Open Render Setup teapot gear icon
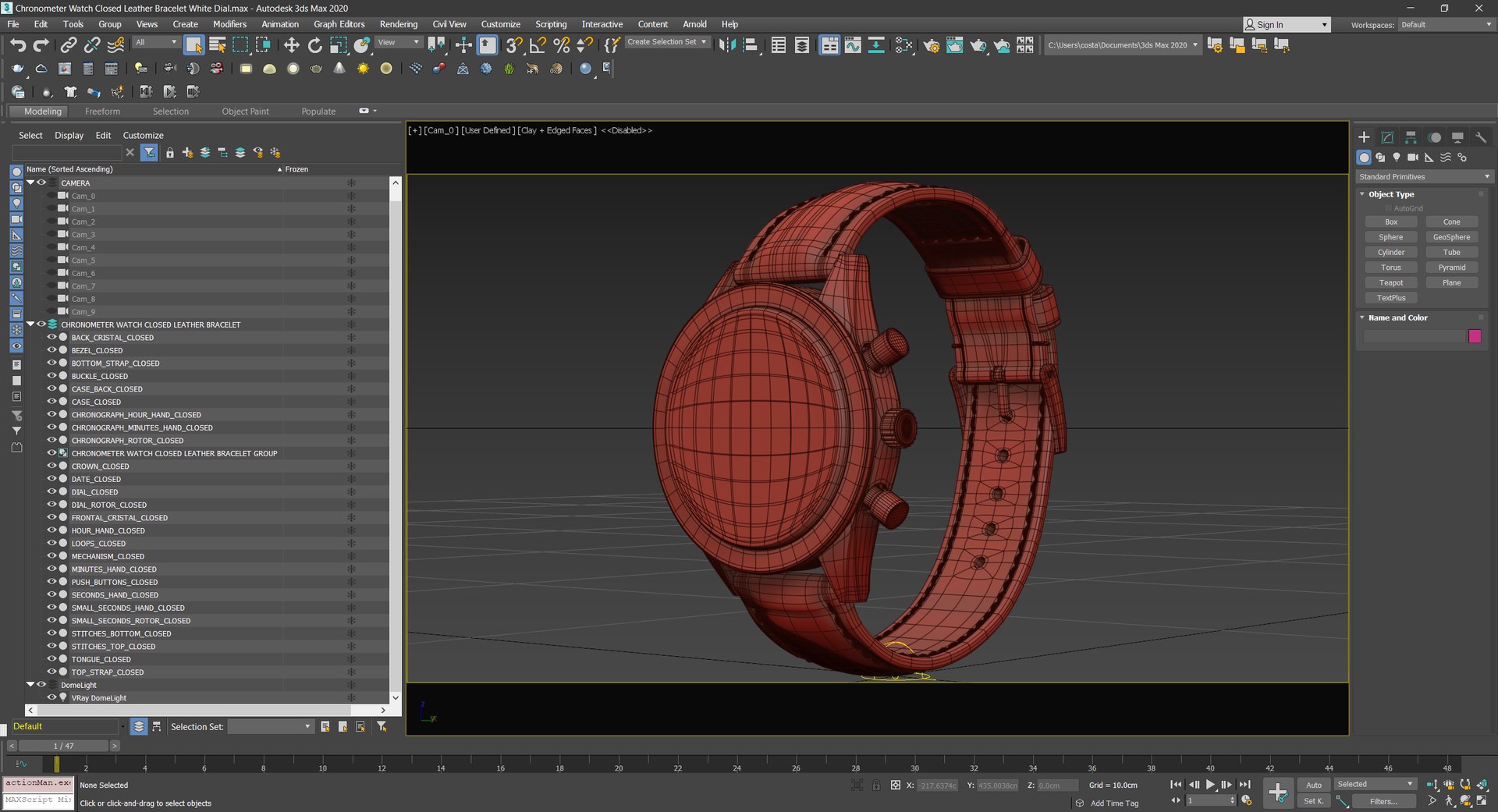Image resolution: width=1498 pixels, height=812 pixels. pos(931,45)
